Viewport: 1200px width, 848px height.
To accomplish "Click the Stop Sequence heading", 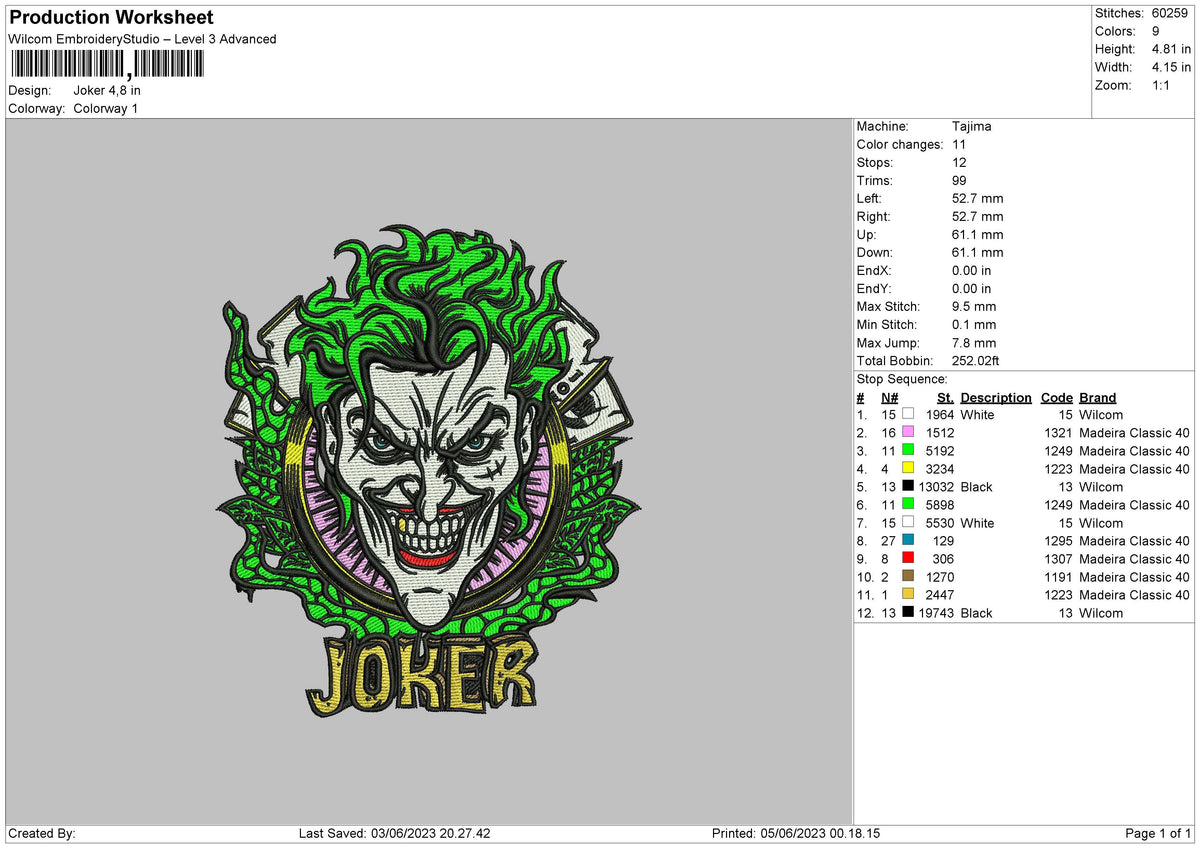I will point(902,379).
